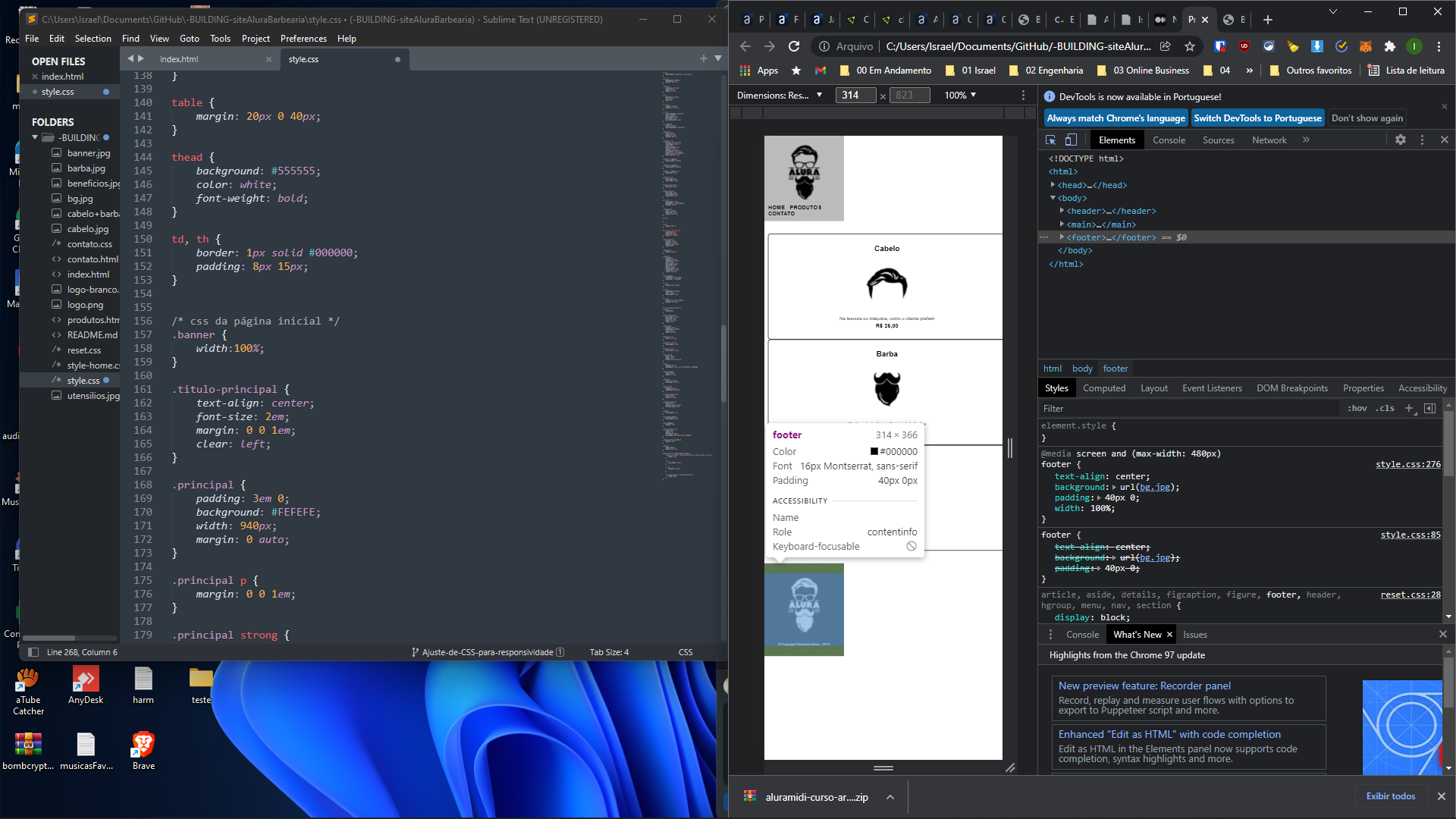Toggle the computed styles sidebar icon
The width and height of the screenshot is (1456, 819).
pyautogui.click(x=1429, y=409)
